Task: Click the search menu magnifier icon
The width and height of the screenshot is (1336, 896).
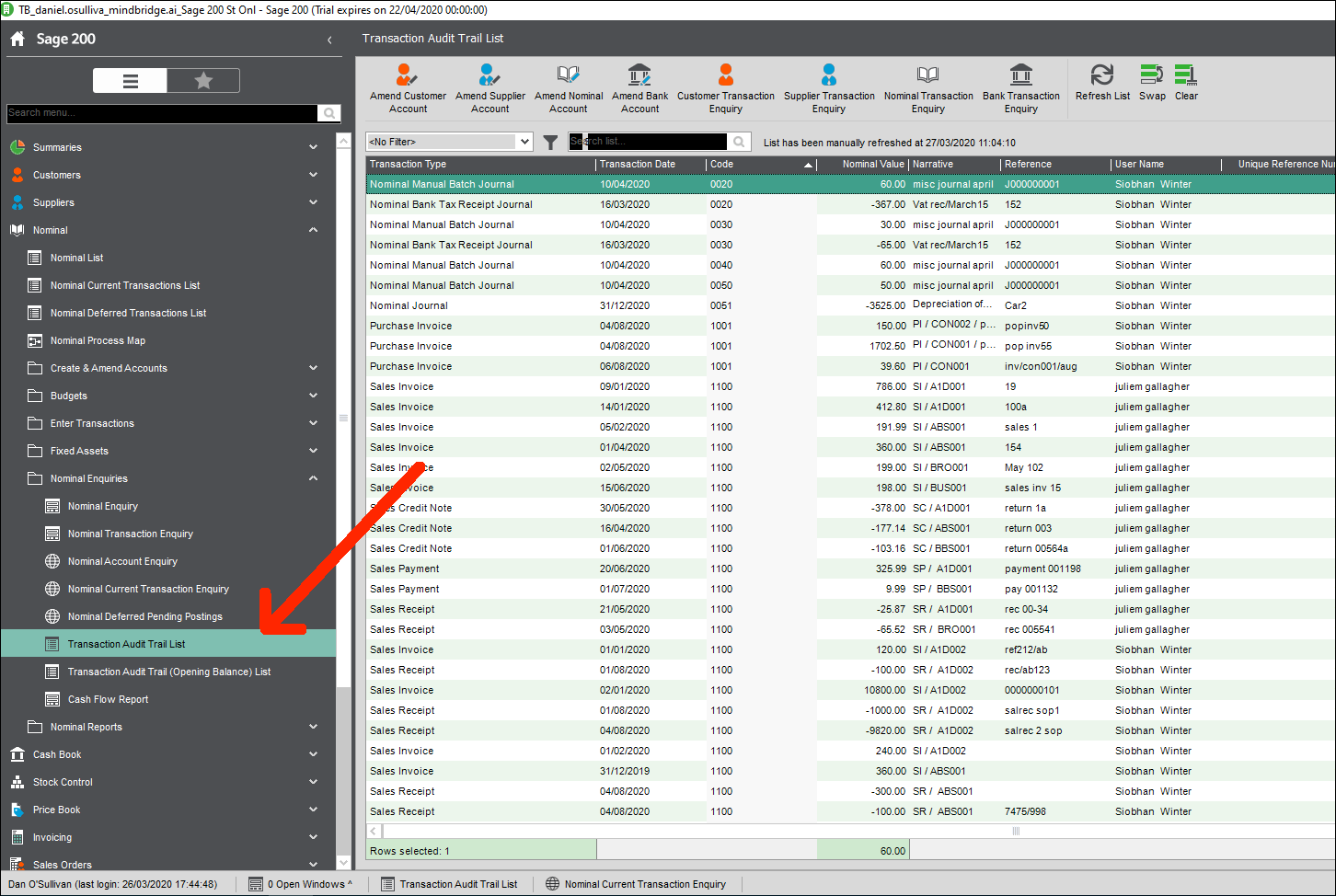Action: (x=329, y=112)
